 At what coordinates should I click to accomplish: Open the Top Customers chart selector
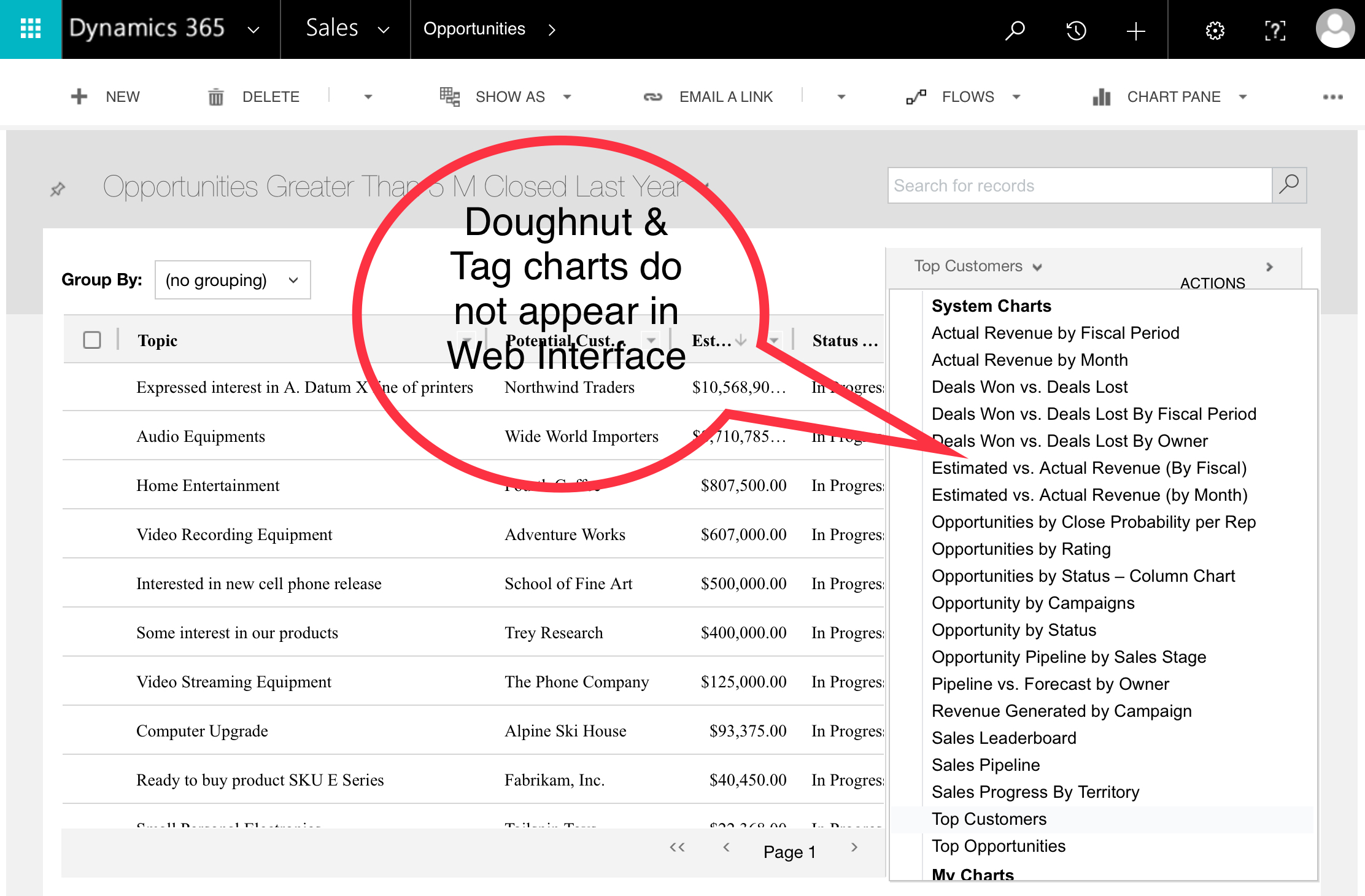point(977,266)
